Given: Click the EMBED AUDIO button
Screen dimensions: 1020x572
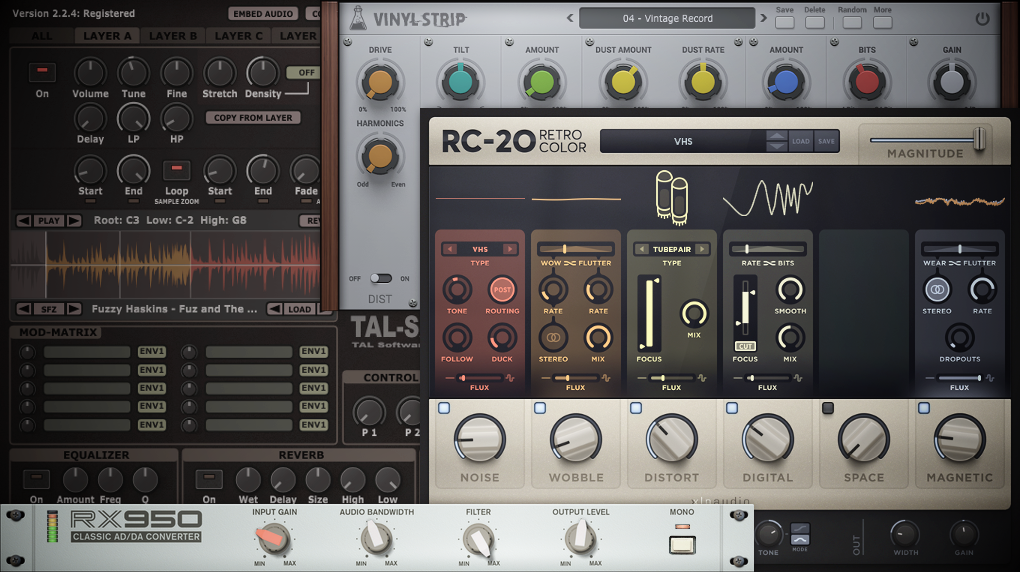Looking at the screenshot, I should tap(263, 14).
